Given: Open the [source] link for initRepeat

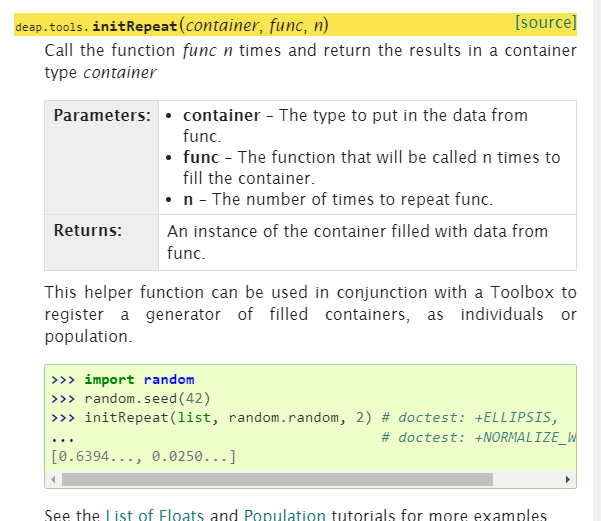Looking at the screenshot, I should click(x=545, y=22).
